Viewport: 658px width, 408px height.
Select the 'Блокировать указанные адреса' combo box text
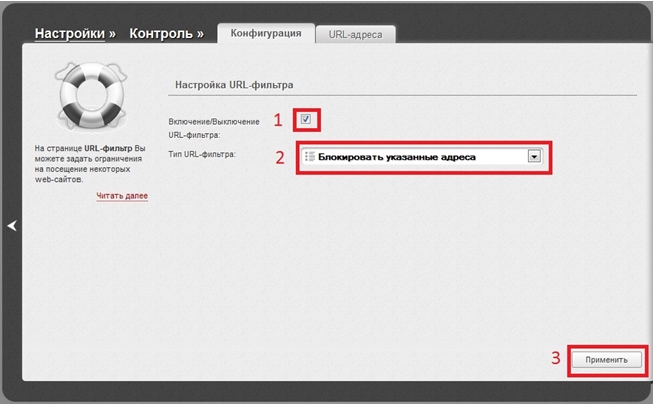point(396,157)
